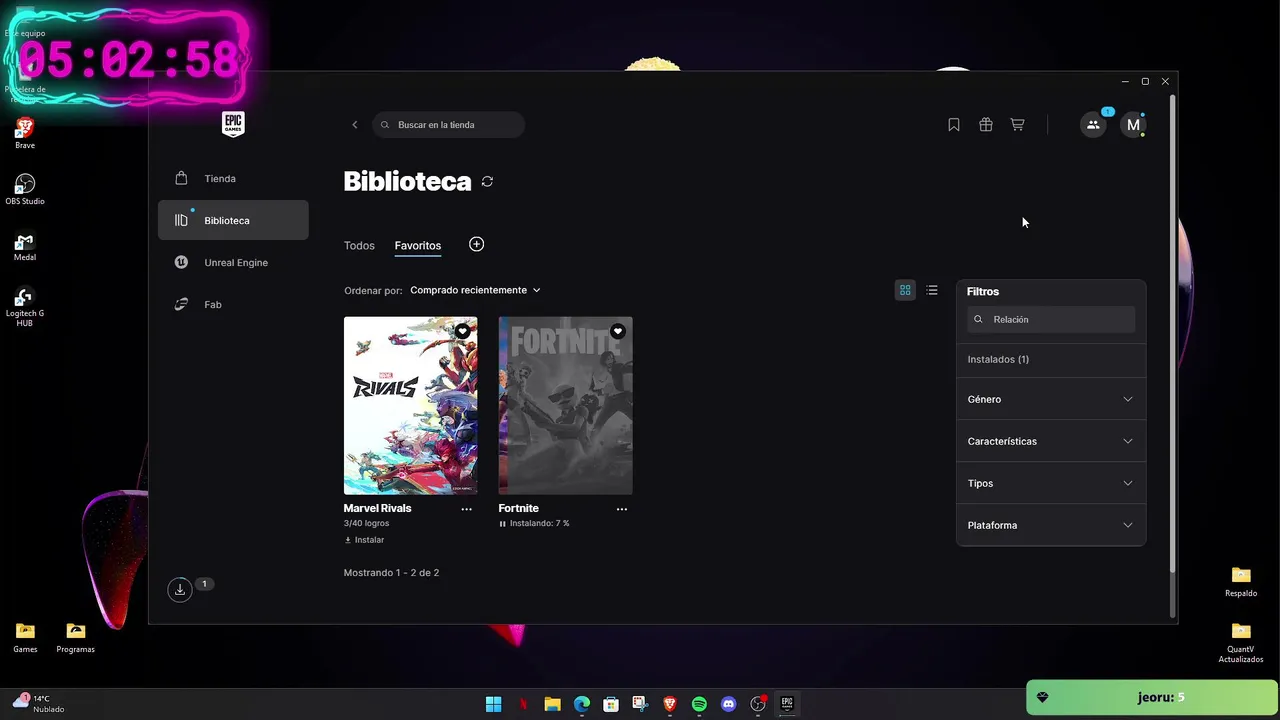Switch to grid view
The width and height of the screenshot is (1280, 720).
[905, 290]
